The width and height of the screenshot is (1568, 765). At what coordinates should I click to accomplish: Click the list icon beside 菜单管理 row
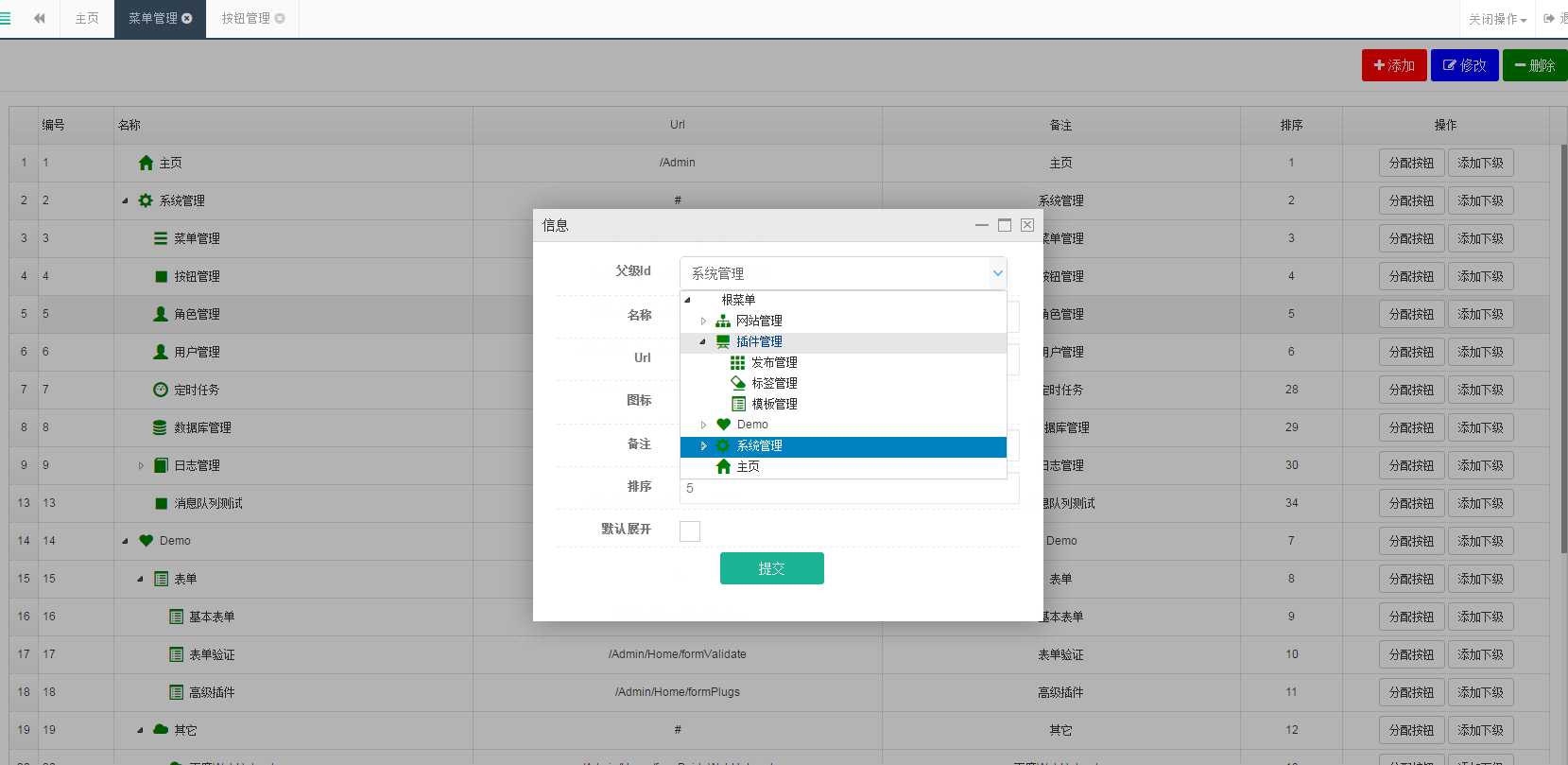(x=161, y=238)
